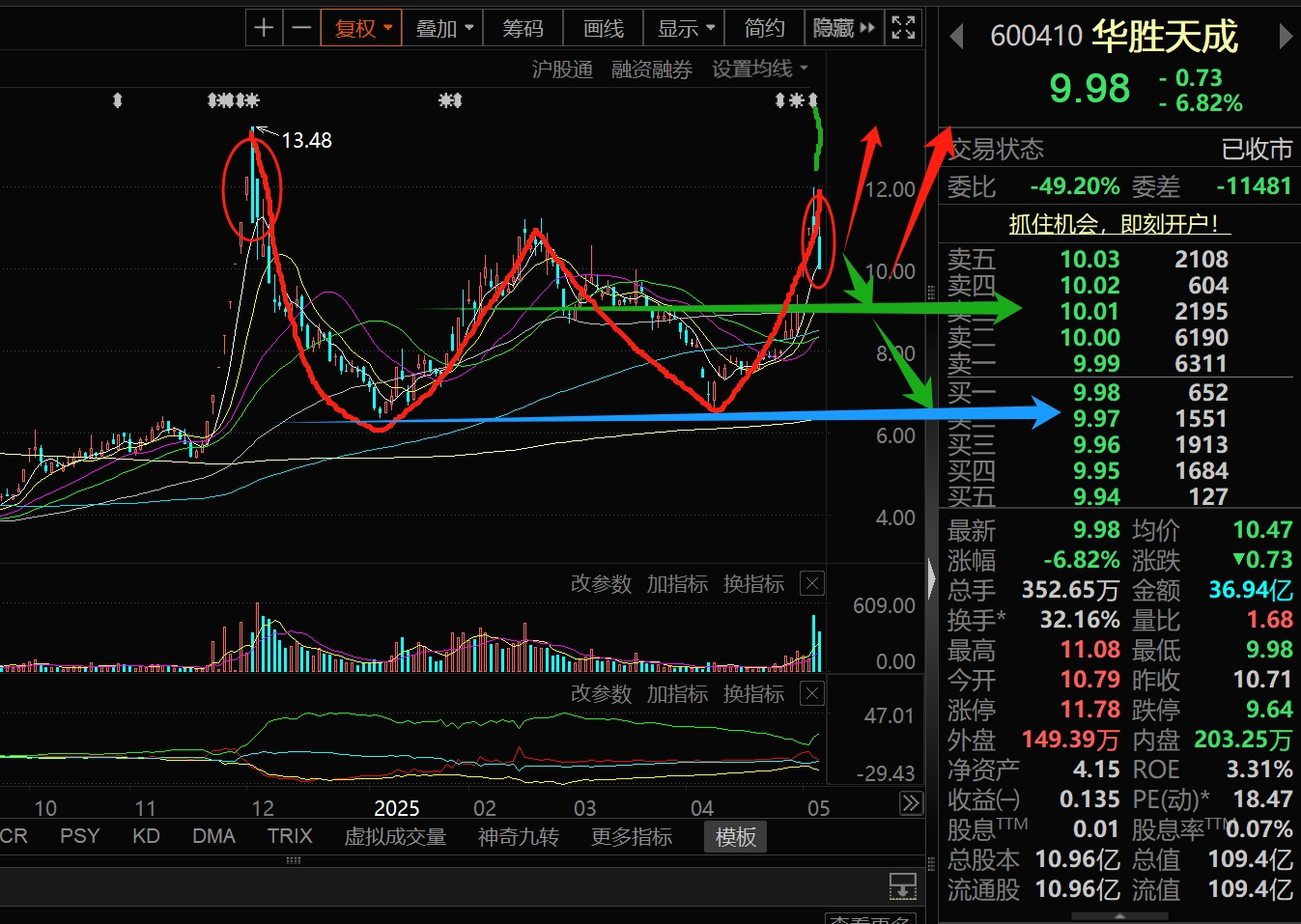The height and width of the screenshot is (924, 1301).
Task: Open 更多指标 list
Action: tap(632, 836)
